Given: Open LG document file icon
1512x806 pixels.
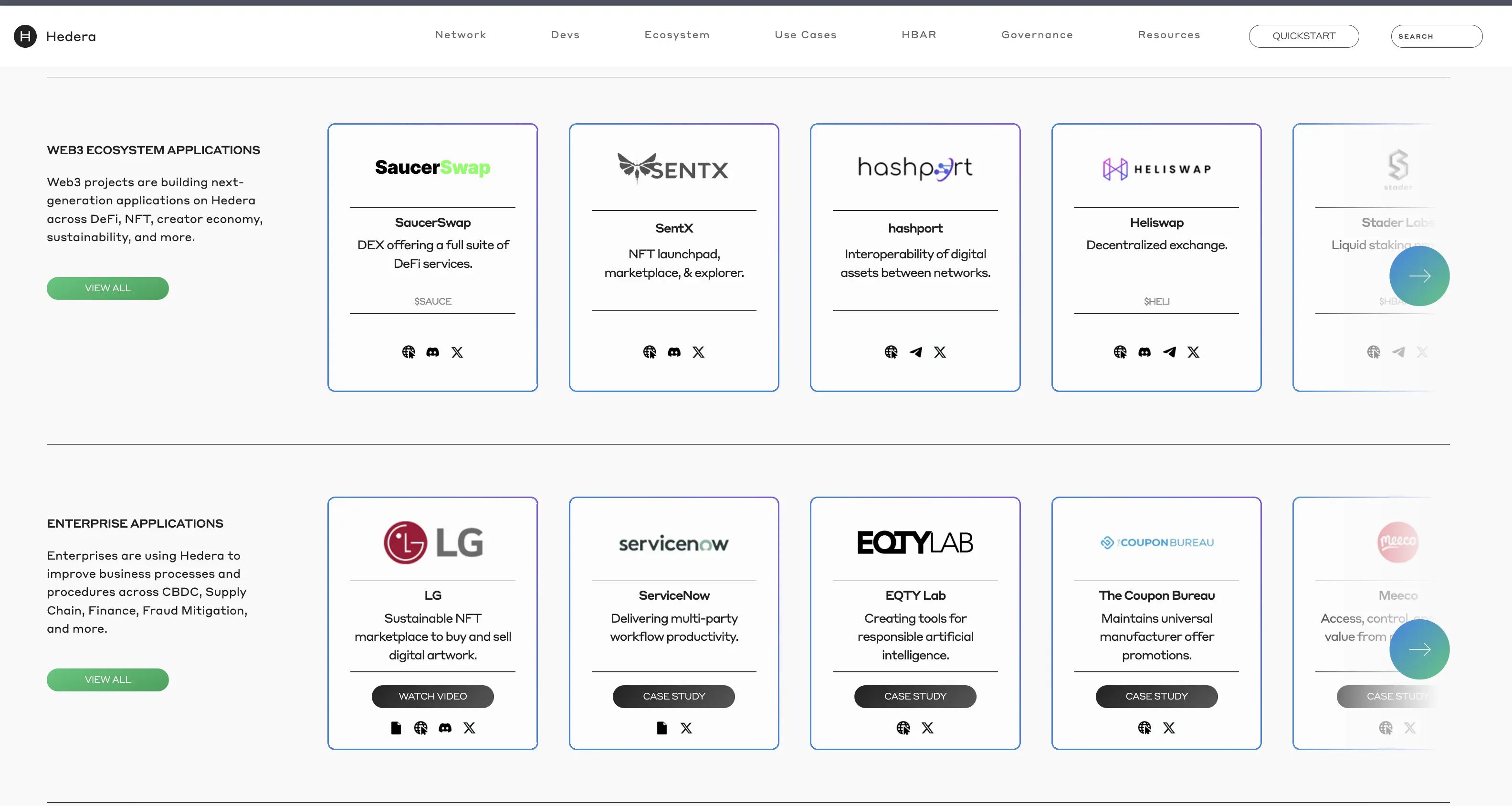Looking at the screenshot, I should (396, 728).
